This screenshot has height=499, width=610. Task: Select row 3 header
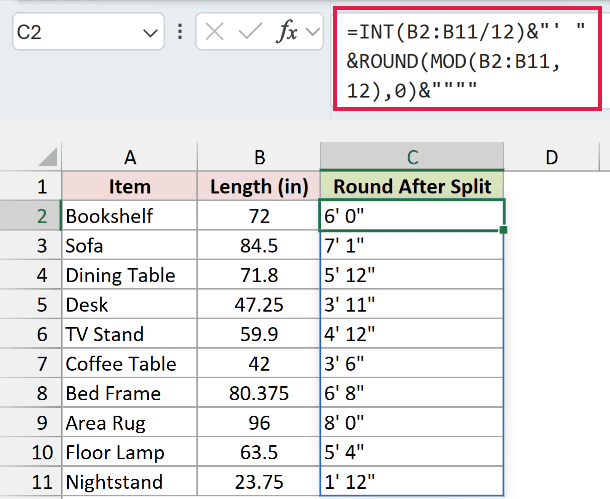(31, 245)
